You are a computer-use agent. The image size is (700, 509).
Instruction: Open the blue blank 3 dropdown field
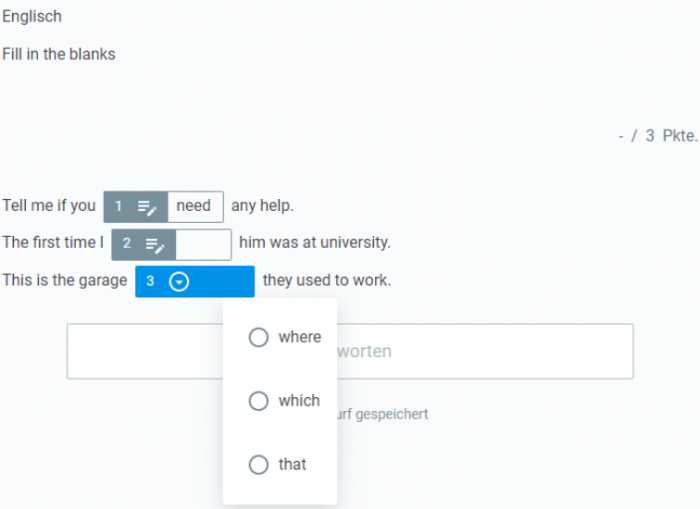click(195, 282)
